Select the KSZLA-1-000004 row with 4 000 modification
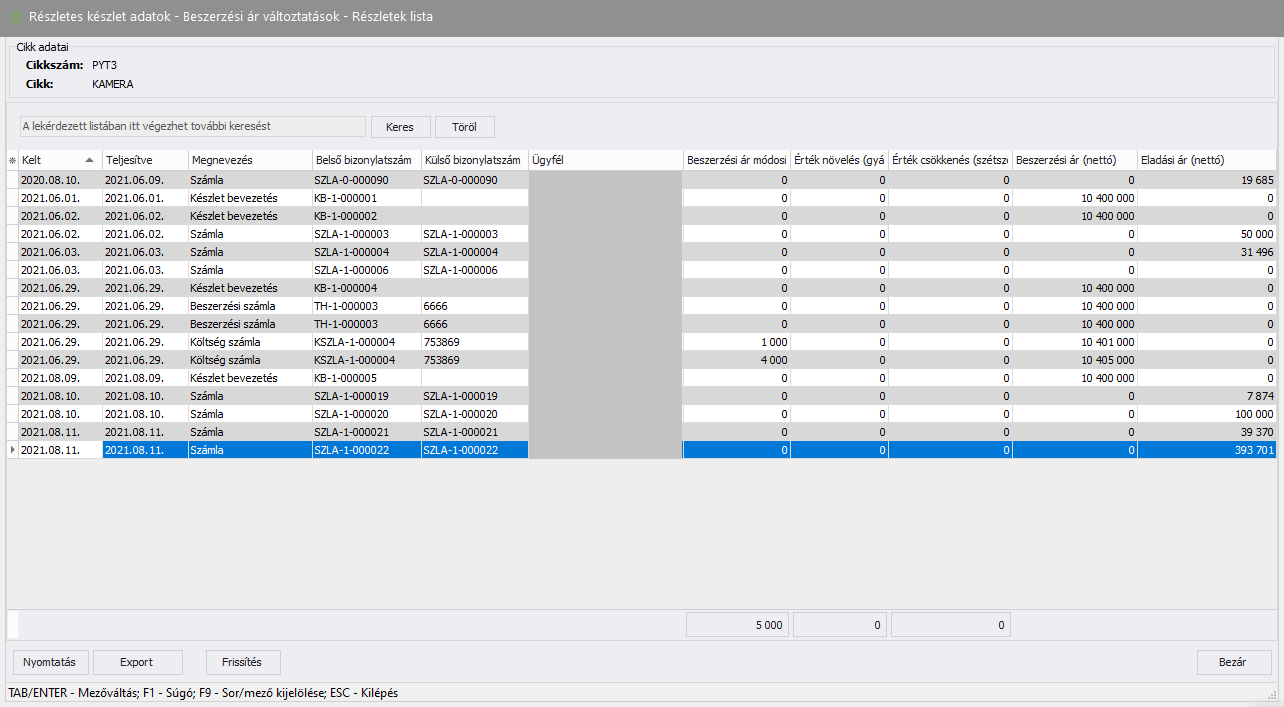The width and height of the screenshot is (1284, 707). click(365, 360)
